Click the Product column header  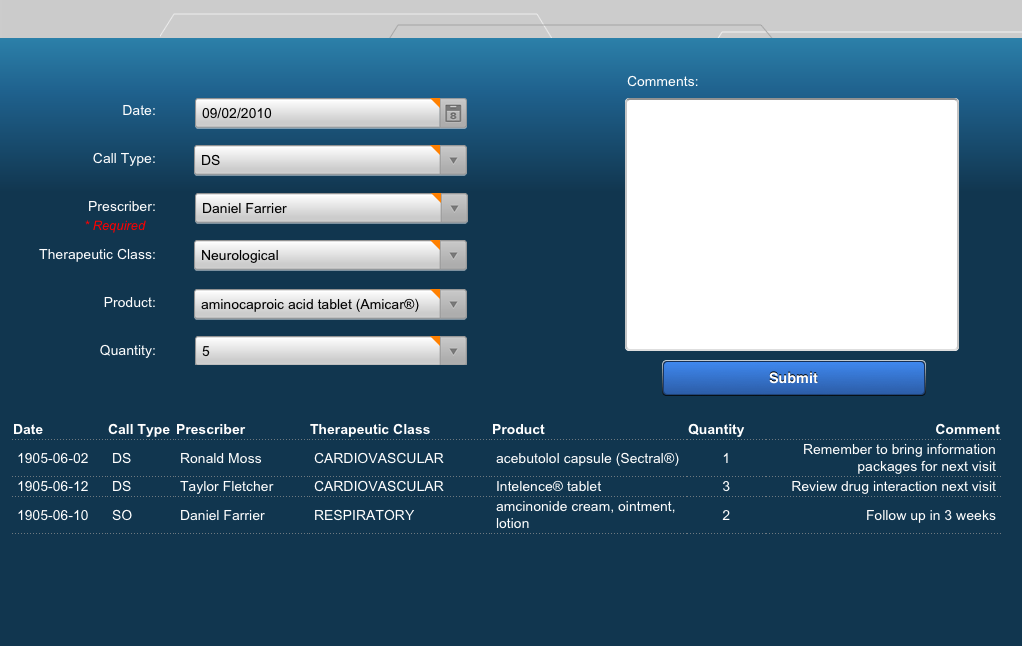[x=518, y=430]
